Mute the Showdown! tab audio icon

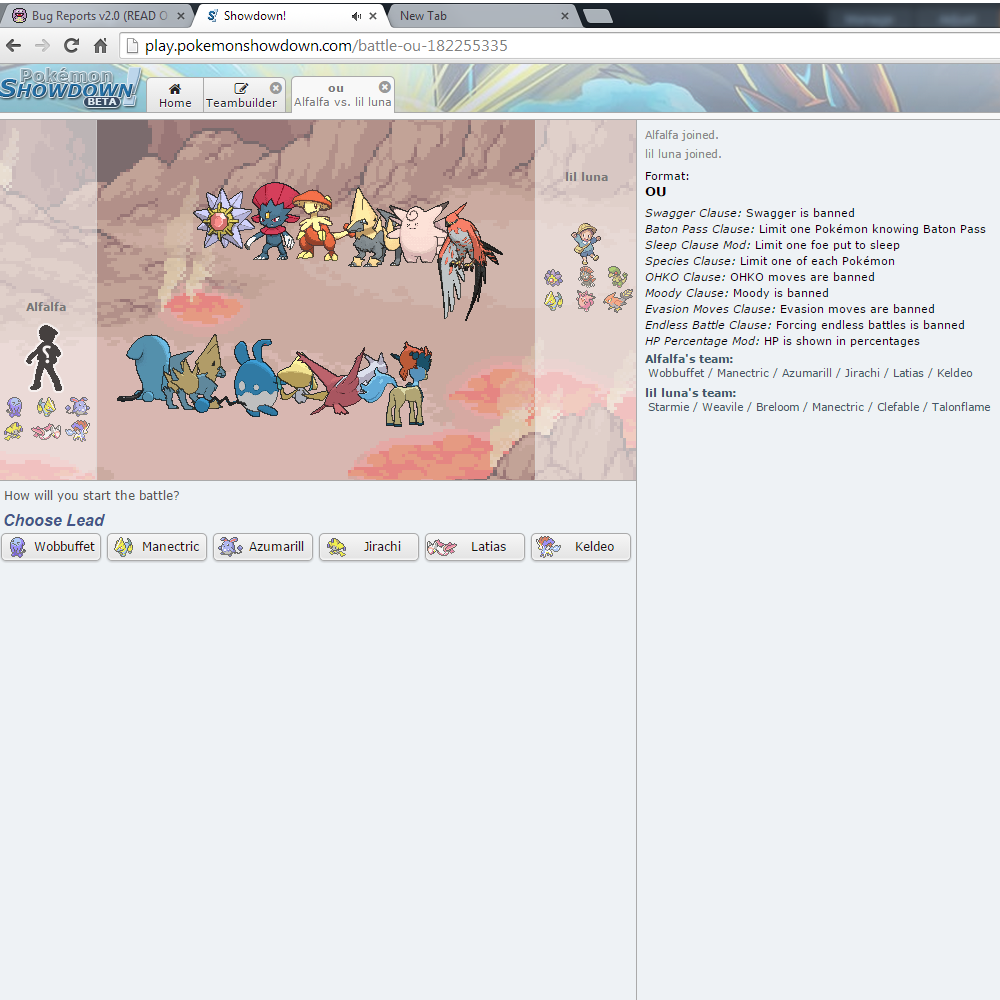pyautogui.click(x=356, y=16)
